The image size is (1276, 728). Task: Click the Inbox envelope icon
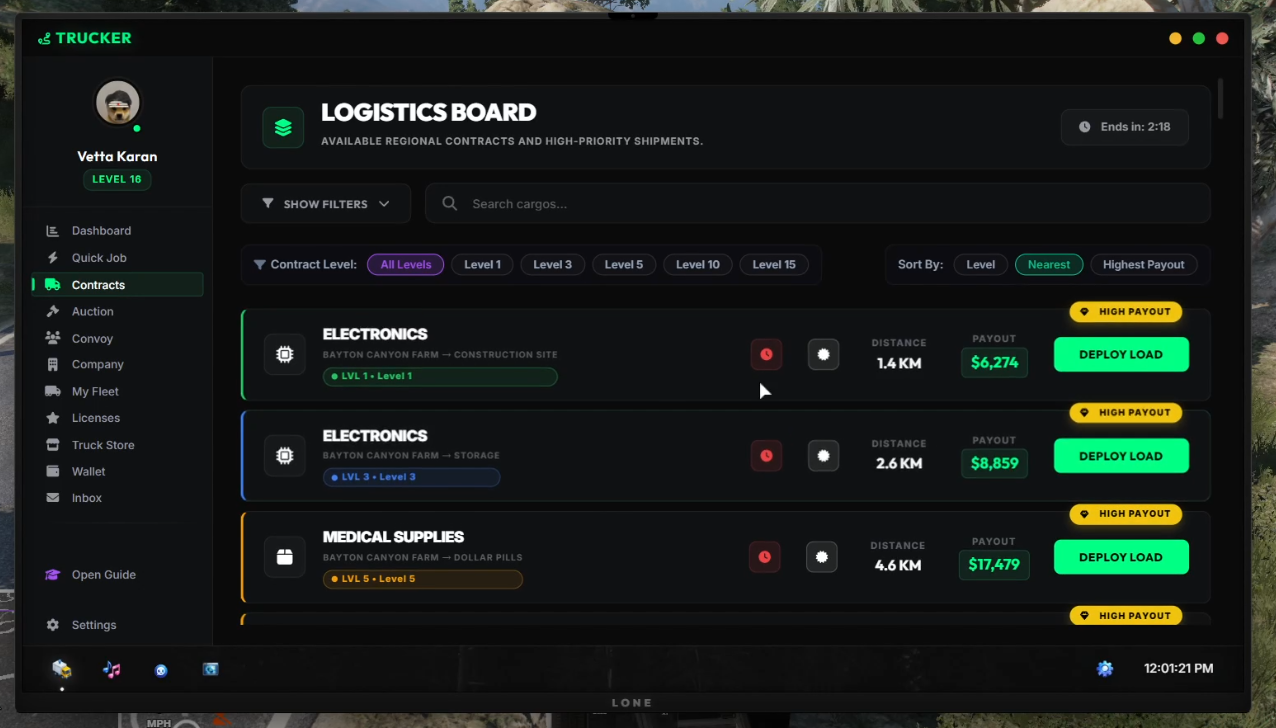pos(53,498)
